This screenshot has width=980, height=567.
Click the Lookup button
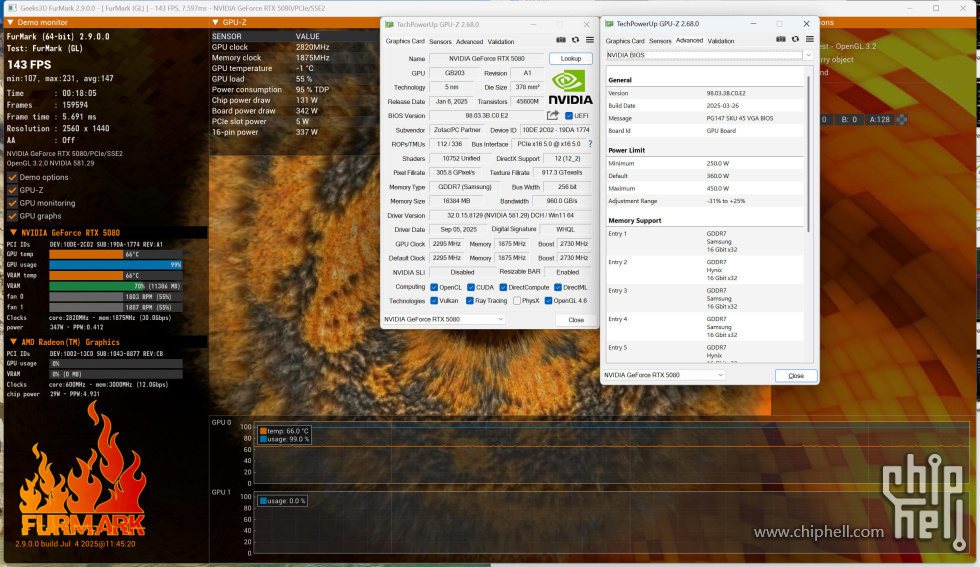570,59
